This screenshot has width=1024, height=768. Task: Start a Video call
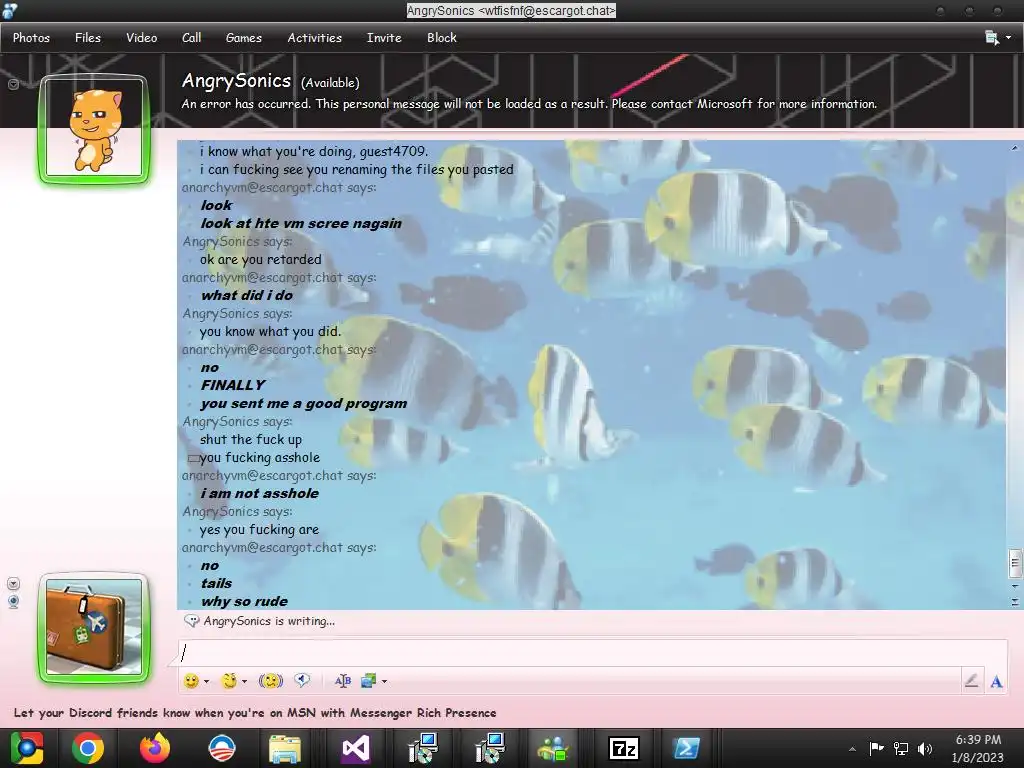(142, 38)
